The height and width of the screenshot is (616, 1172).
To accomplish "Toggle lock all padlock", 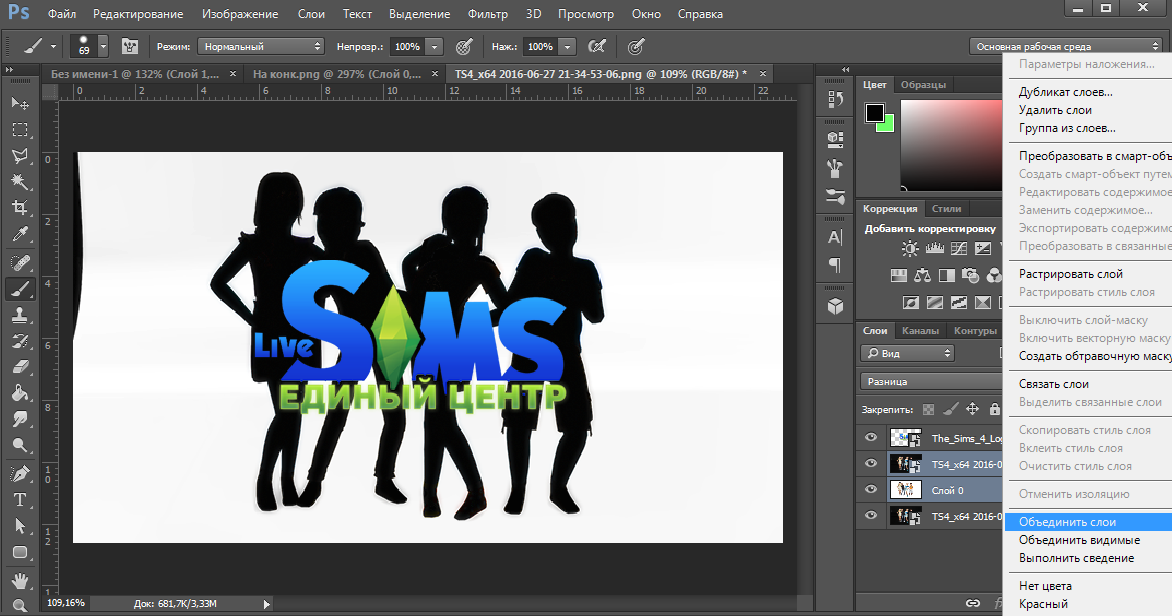I will pyautogui.click(x=994, y=409).
